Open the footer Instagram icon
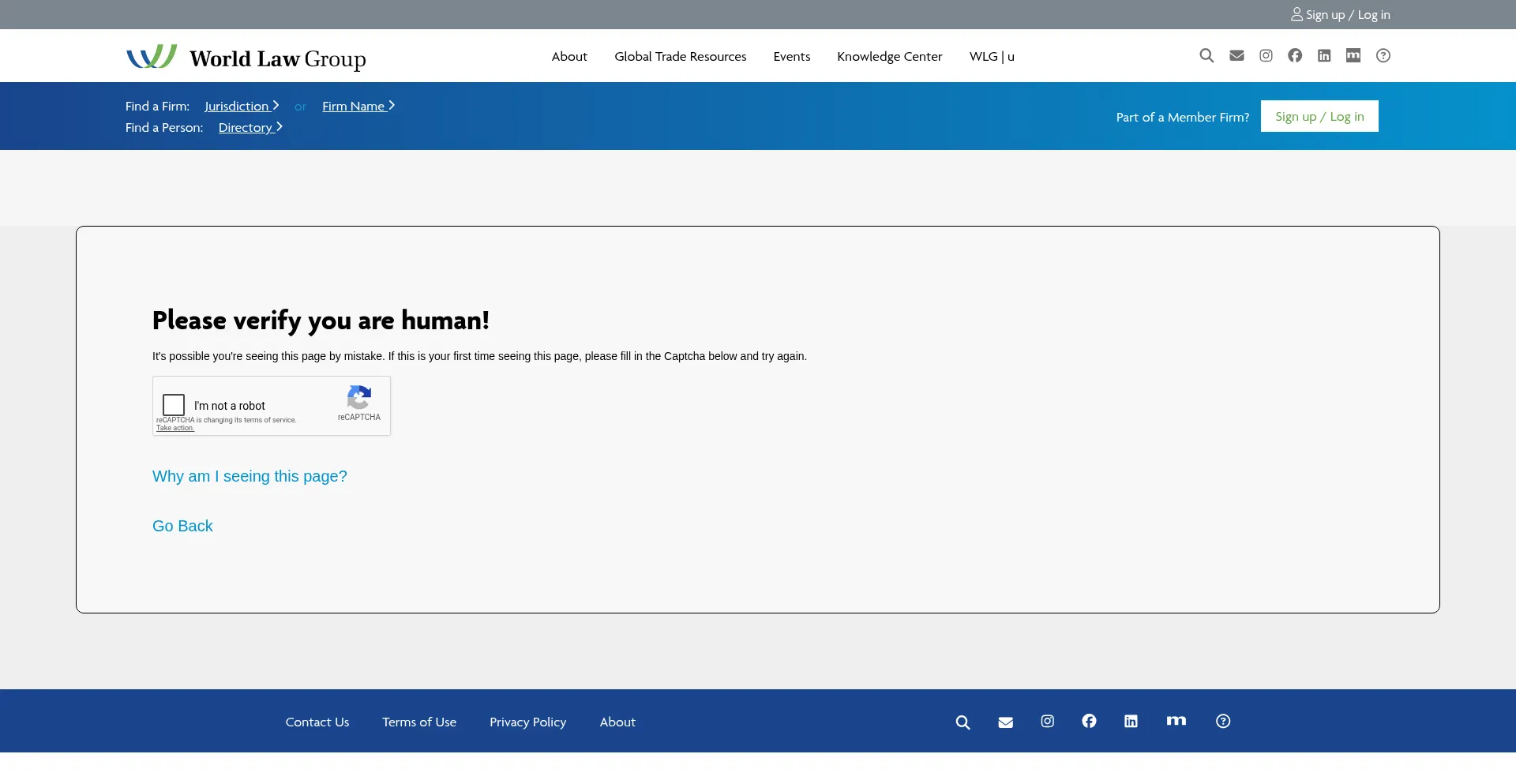The height and width of the screenshot is (784, 1516). (x=1047, y=721)
